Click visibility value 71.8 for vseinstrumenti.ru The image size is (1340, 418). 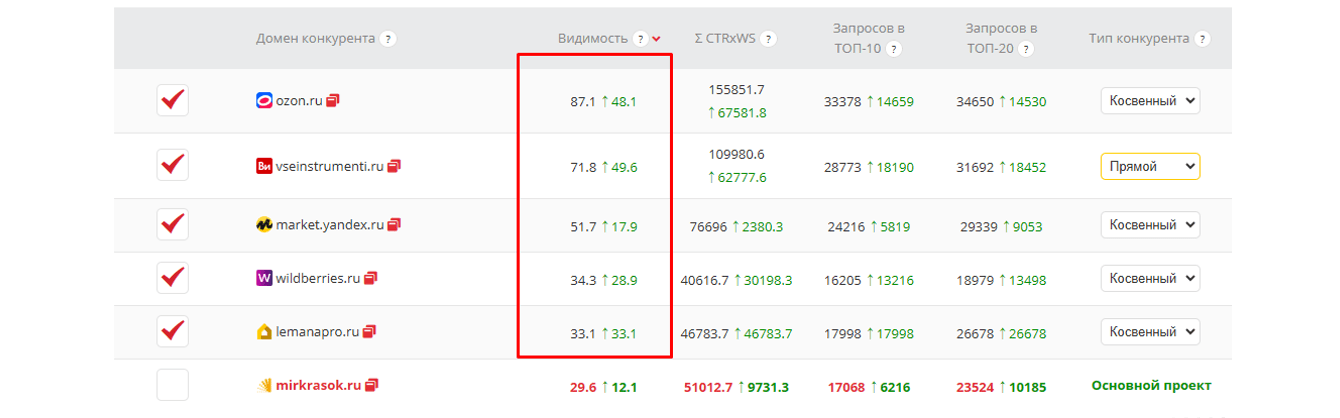point(583,167)
